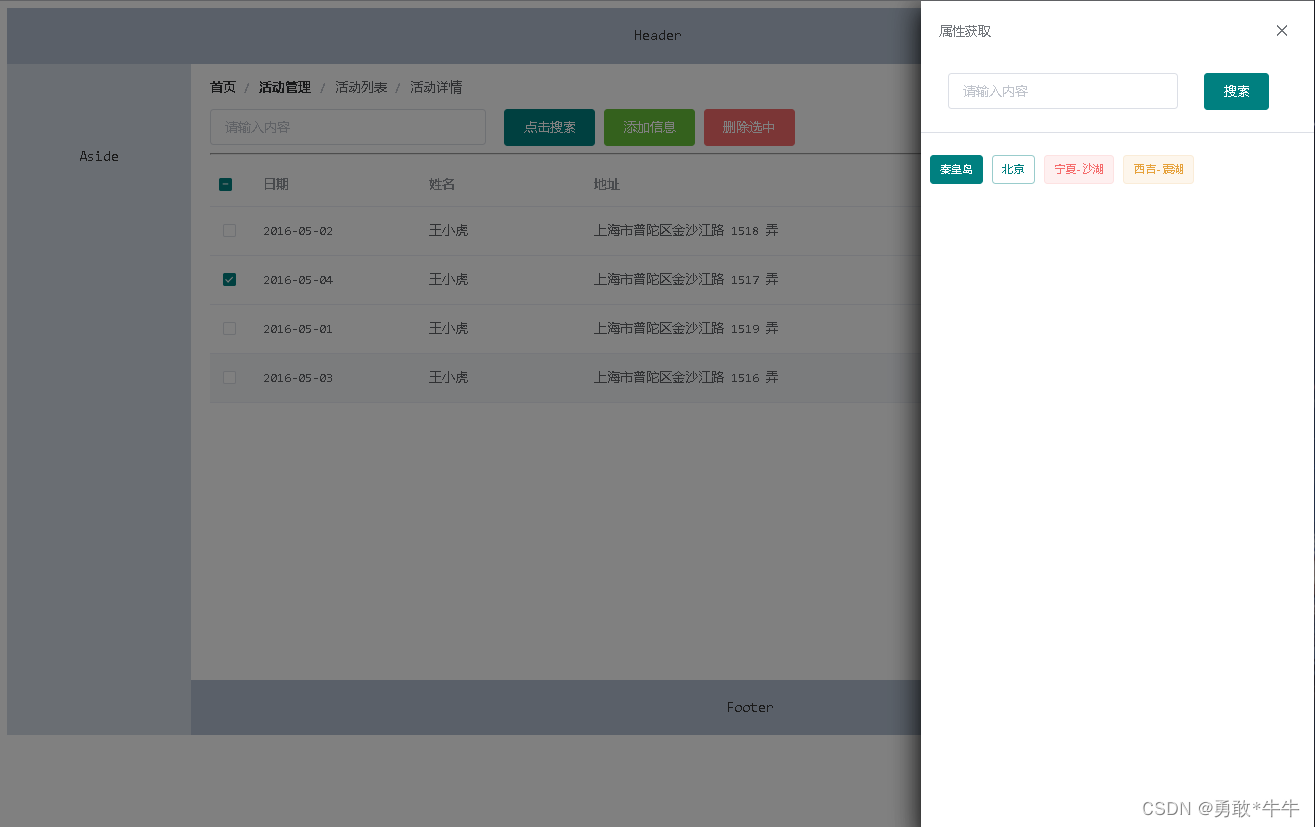Uncheck the 2016-05-04 row checkbox

tap(229, 279)
